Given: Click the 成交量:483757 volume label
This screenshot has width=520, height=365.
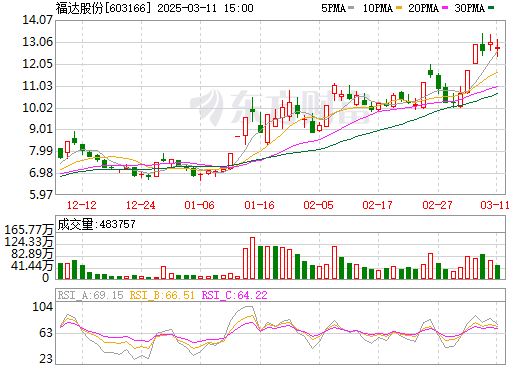Looking at the screenshot, I should click(x=97, y=224).
